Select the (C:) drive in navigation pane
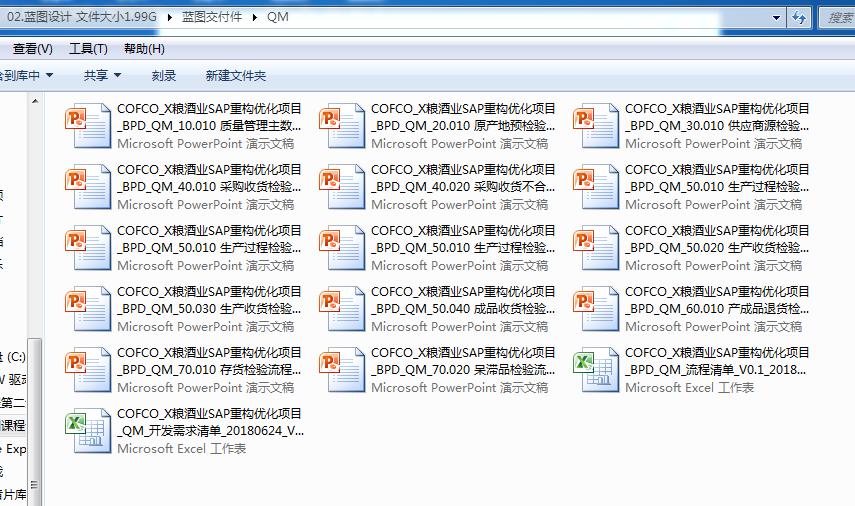The width and height of the screenshot is (855, 506). coord(15,357)
